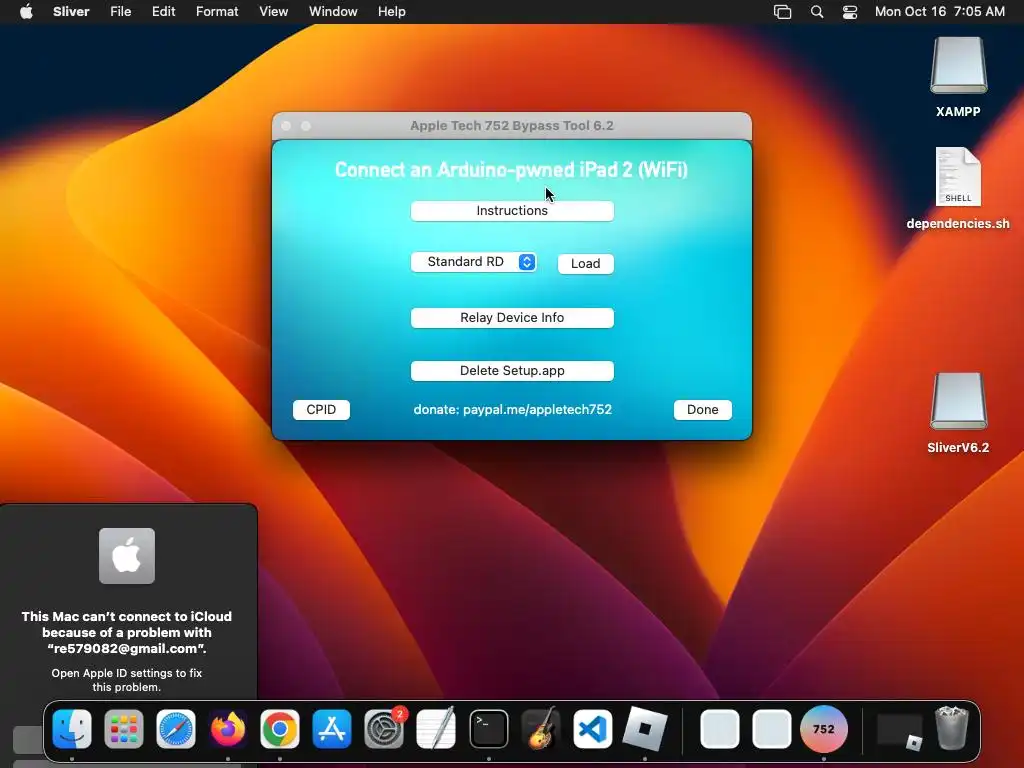
Task: Open Finder from the Dock
Action: (72, 729)
